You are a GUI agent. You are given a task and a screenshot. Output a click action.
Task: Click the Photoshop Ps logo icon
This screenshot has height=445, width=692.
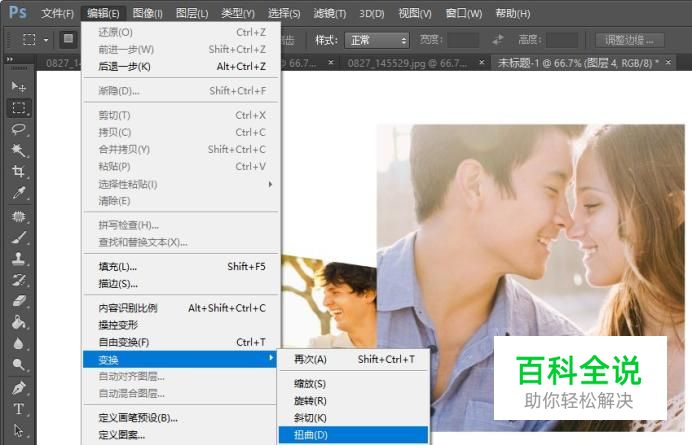coord(18,12)
